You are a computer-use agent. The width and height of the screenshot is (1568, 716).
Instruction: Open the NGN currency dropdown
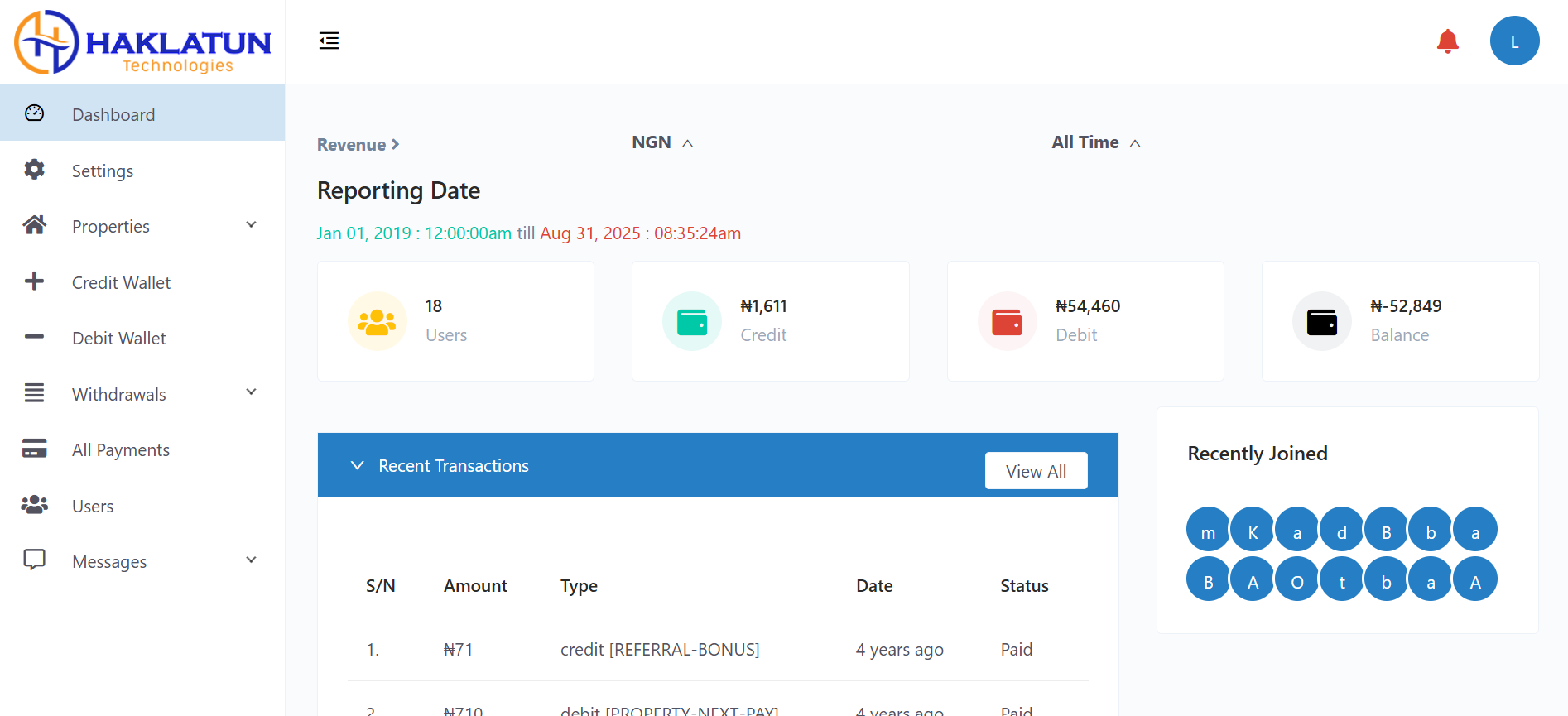662,142
